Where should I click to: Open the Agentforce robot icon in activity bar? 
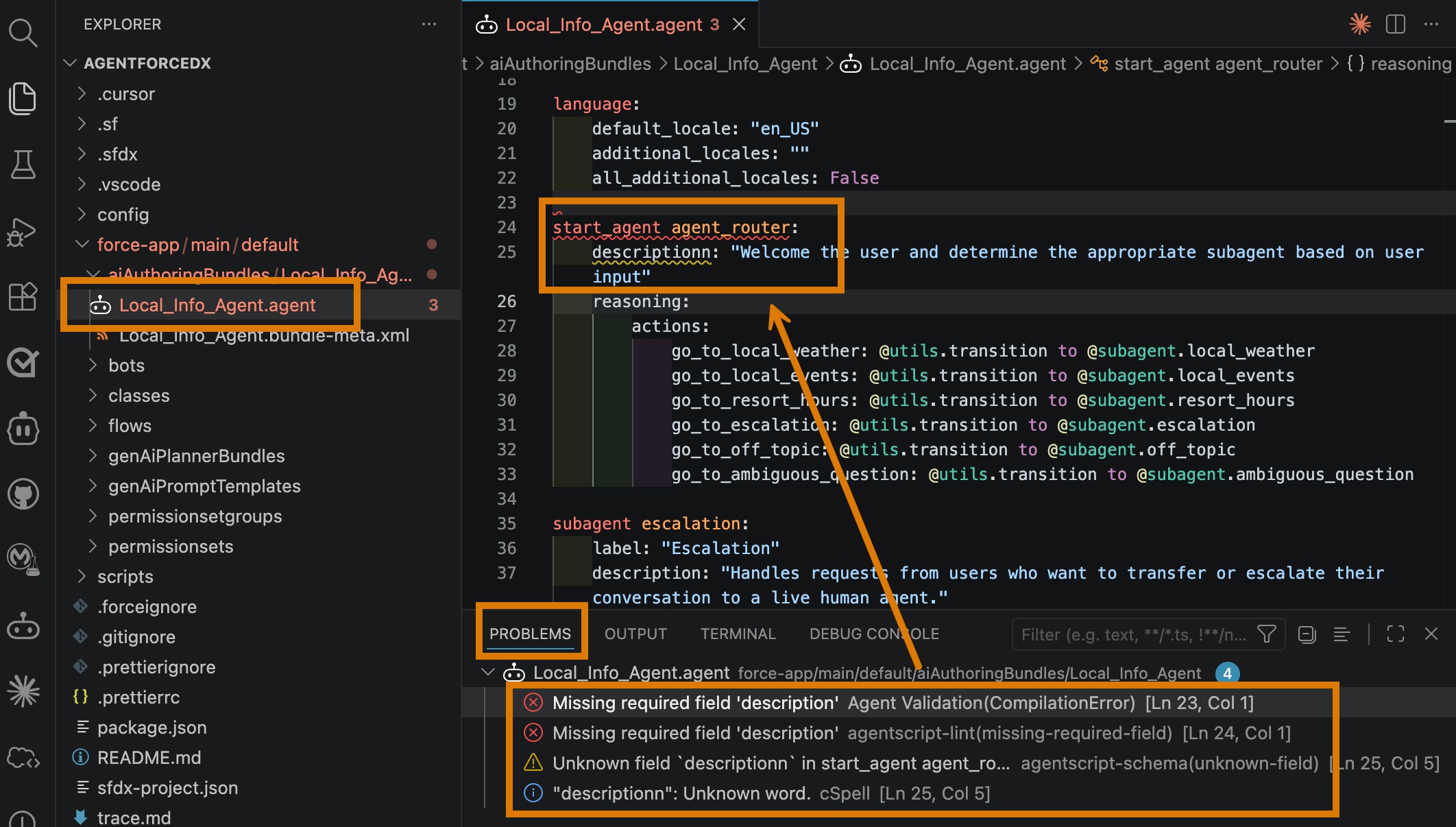pos(23,625)
